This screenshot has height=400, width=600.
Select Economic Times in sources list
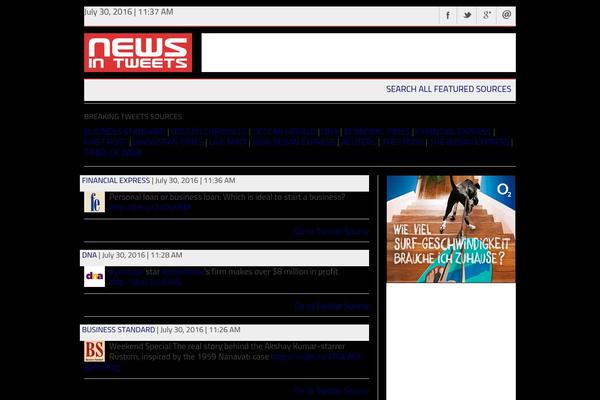click(377, 132)
